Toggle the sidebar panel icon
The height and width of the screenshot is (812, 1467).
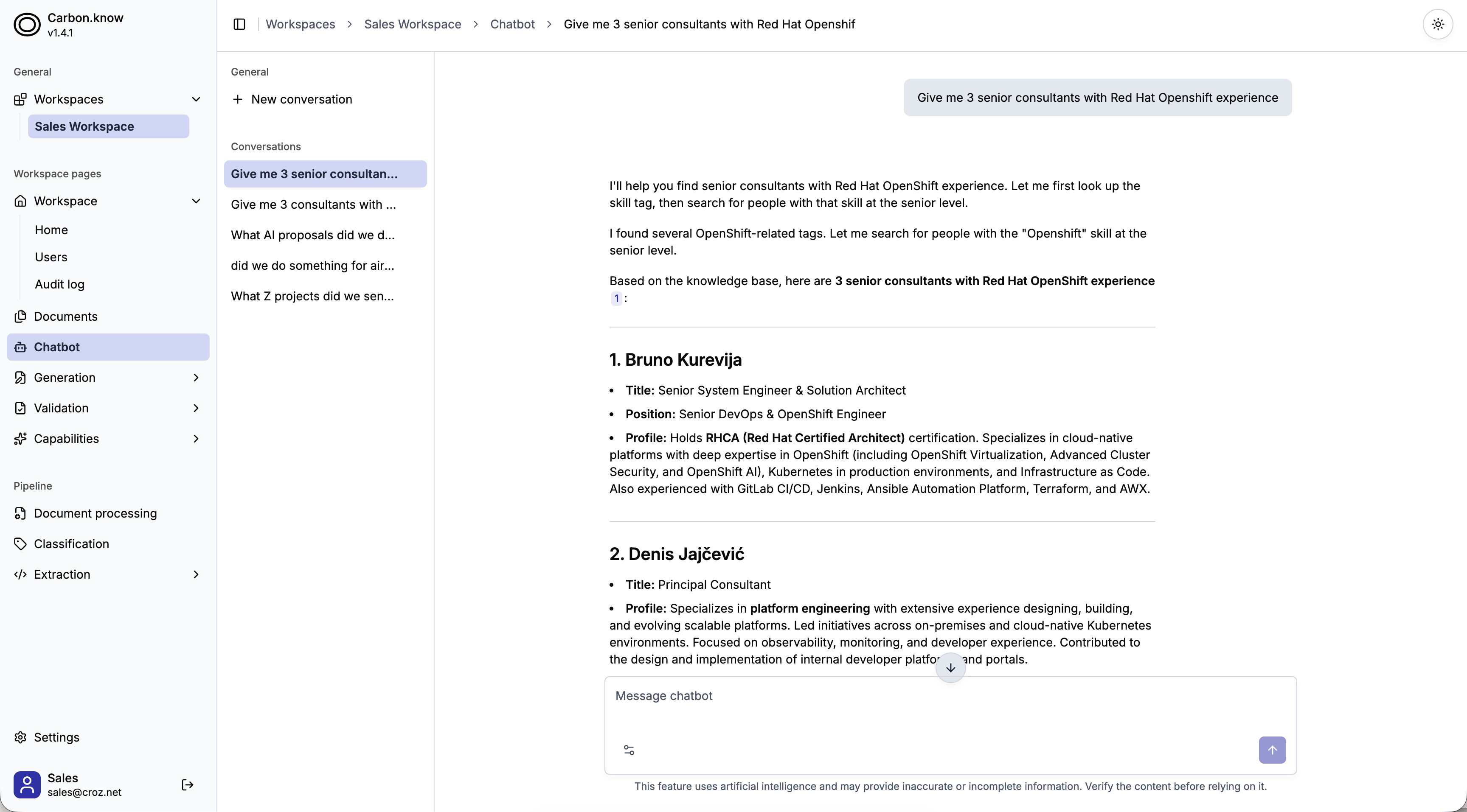point(239,24)
